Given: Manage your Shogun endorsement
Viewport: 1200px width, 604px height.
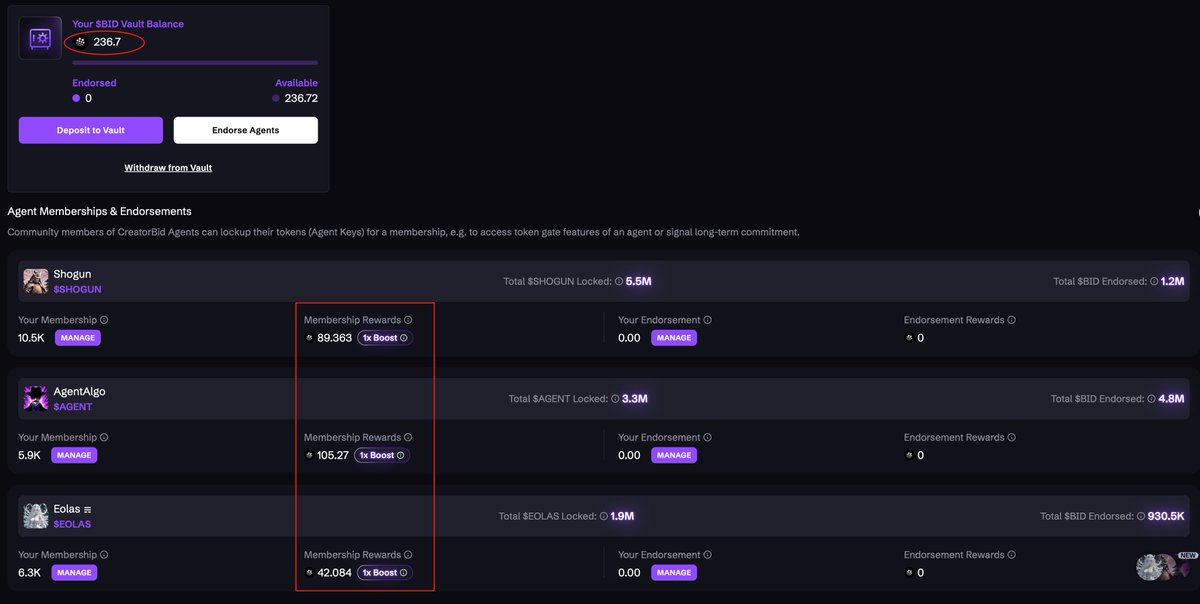Looking at the screenshot, I should [x=673, y=338].
